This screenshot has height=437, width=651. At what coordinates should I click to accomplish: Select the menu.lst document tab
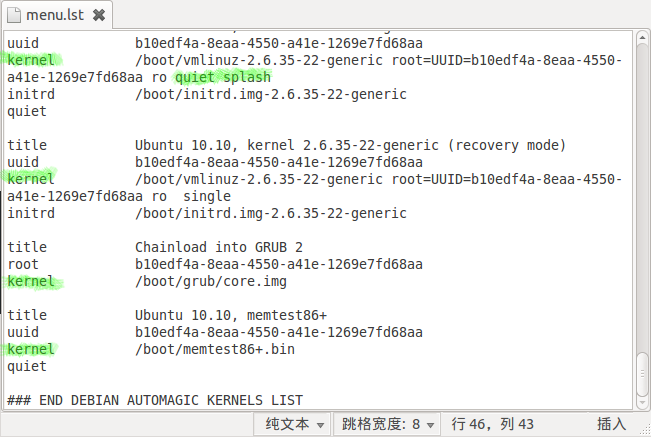(x=57, y=15)
